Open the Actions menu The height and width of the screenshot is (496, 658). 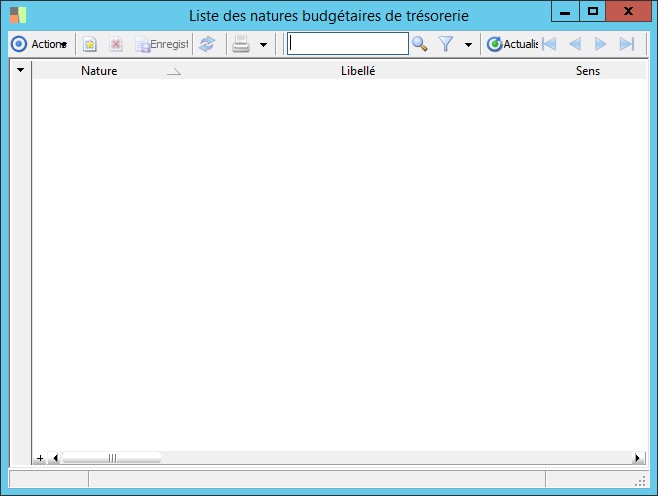point(39,44)
